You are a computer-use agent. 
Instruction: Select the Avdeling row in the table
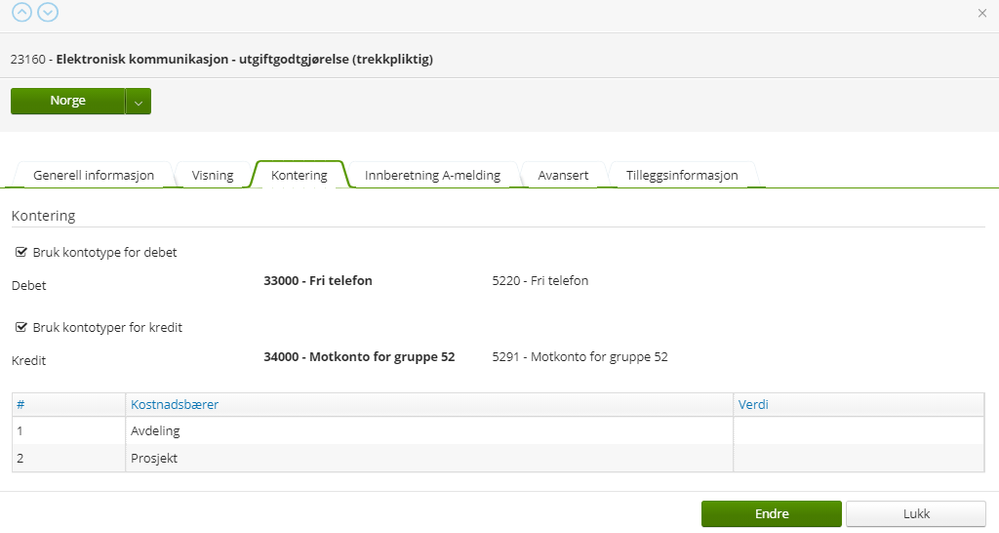point(156,431)
